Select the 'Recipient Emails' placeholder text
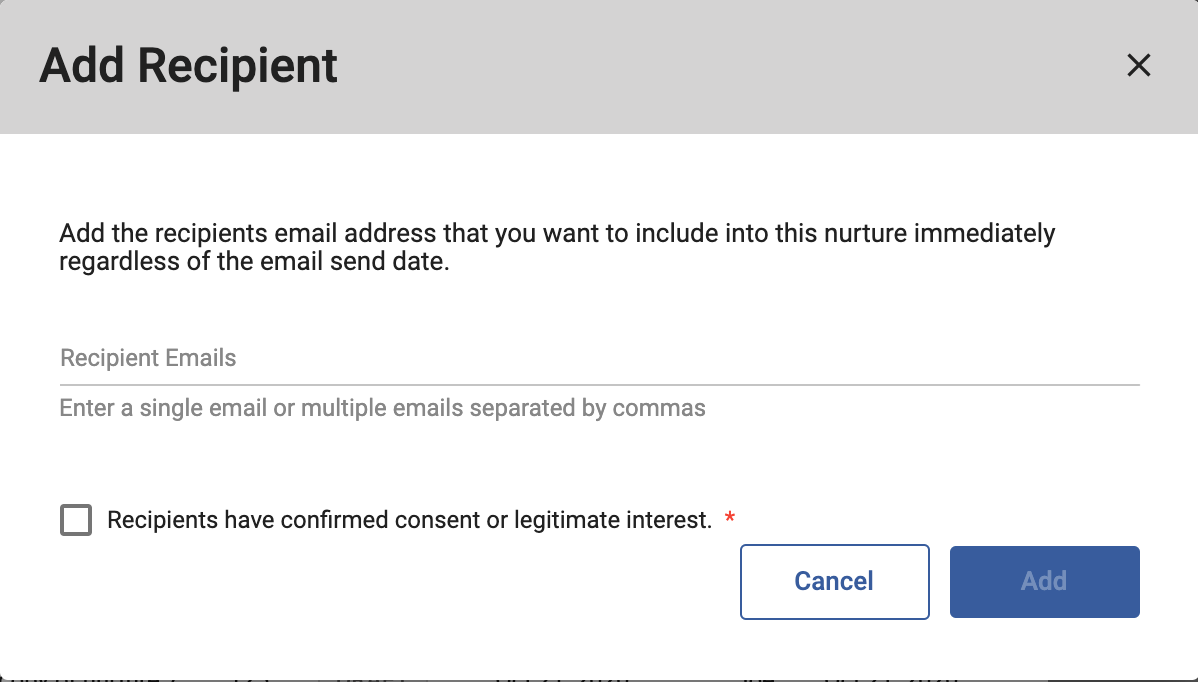The height and width of the screenshot is (682, 1198). tap(148, 358)
